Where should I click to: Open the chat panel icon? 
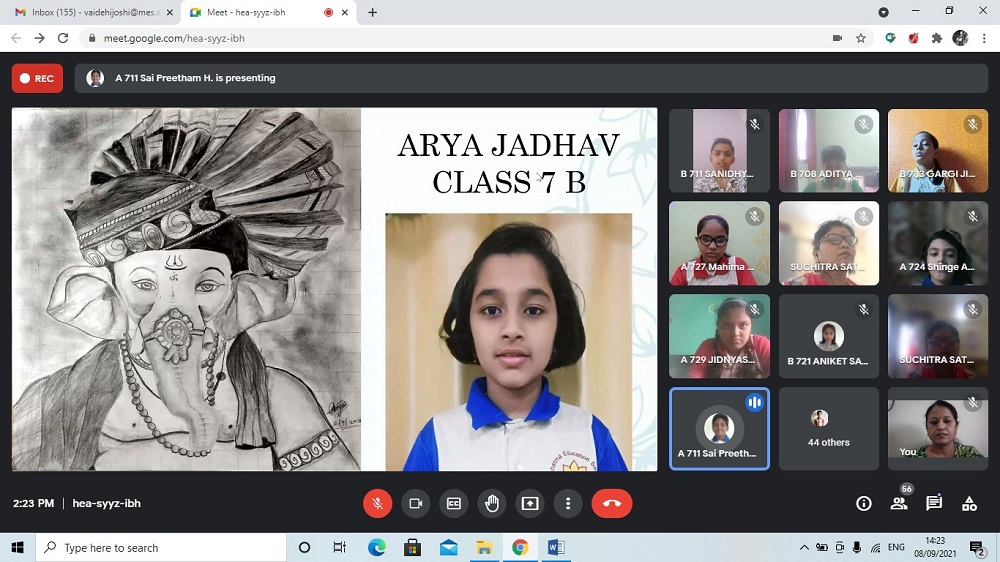(x=934, y=503)
